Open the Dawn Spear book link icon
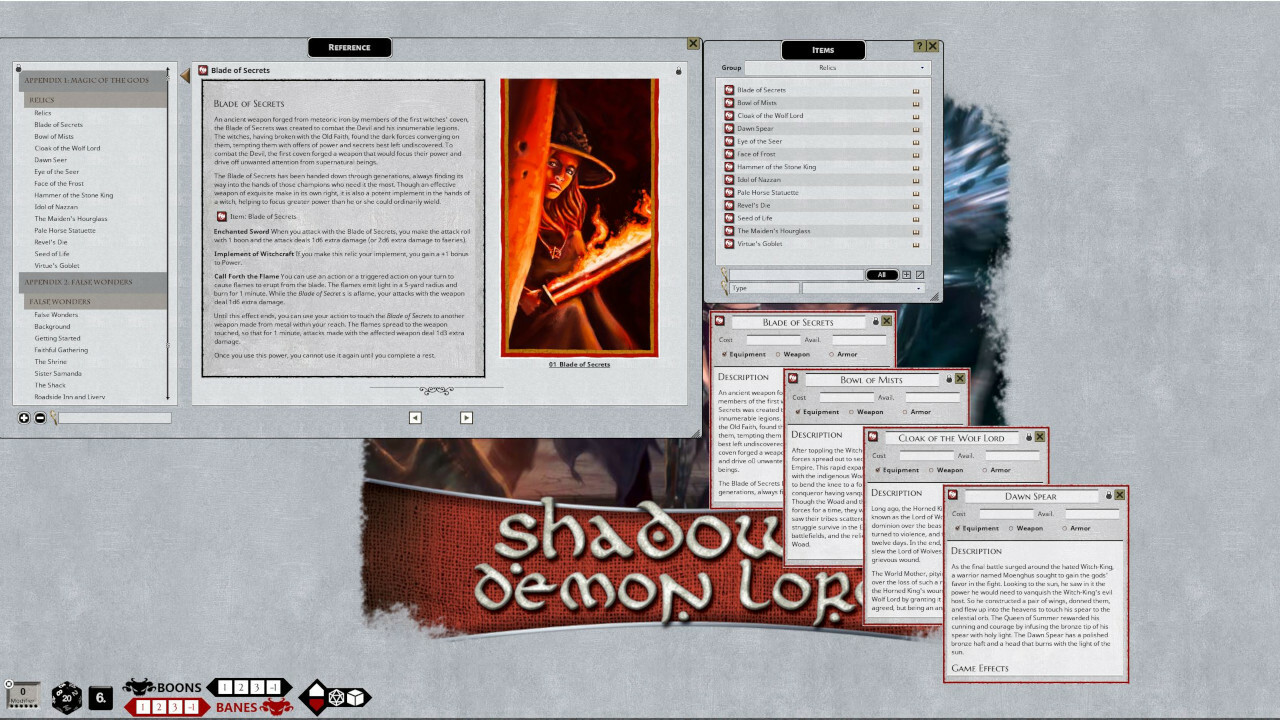 tap(916, 128)
